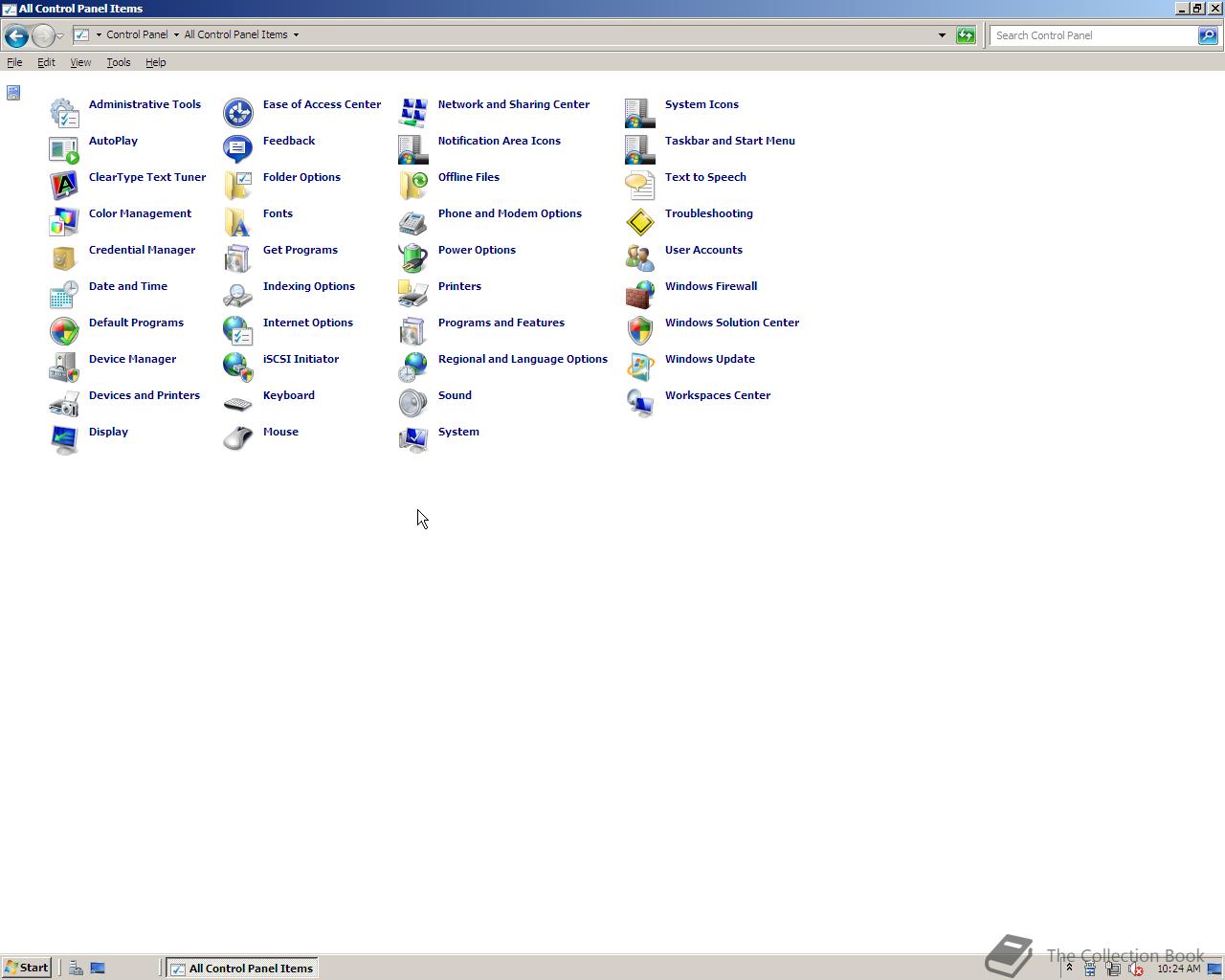Open the Tools menu

119,62
